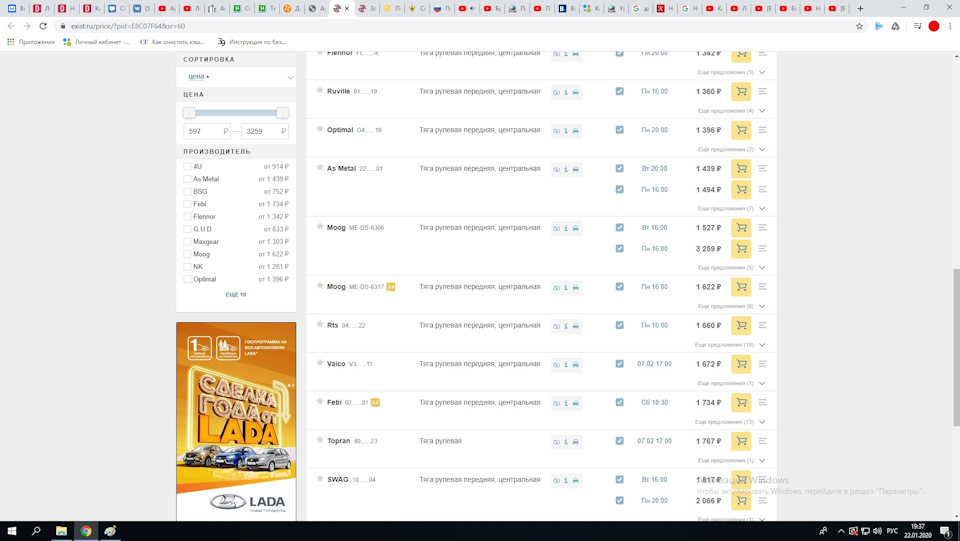
Task: Toggle As Metal manufacturer filter
Action: pos(187,179)
